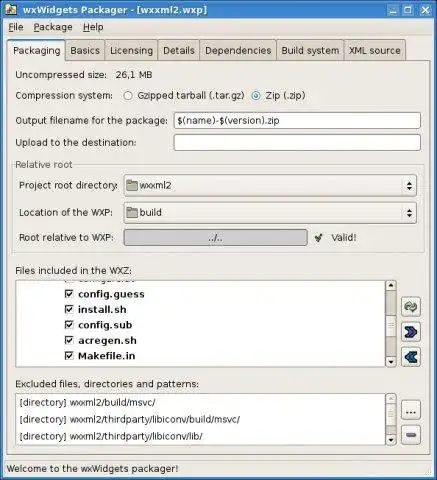
Task: Select the acregen.sh file name
Action: tap(107, 340)
